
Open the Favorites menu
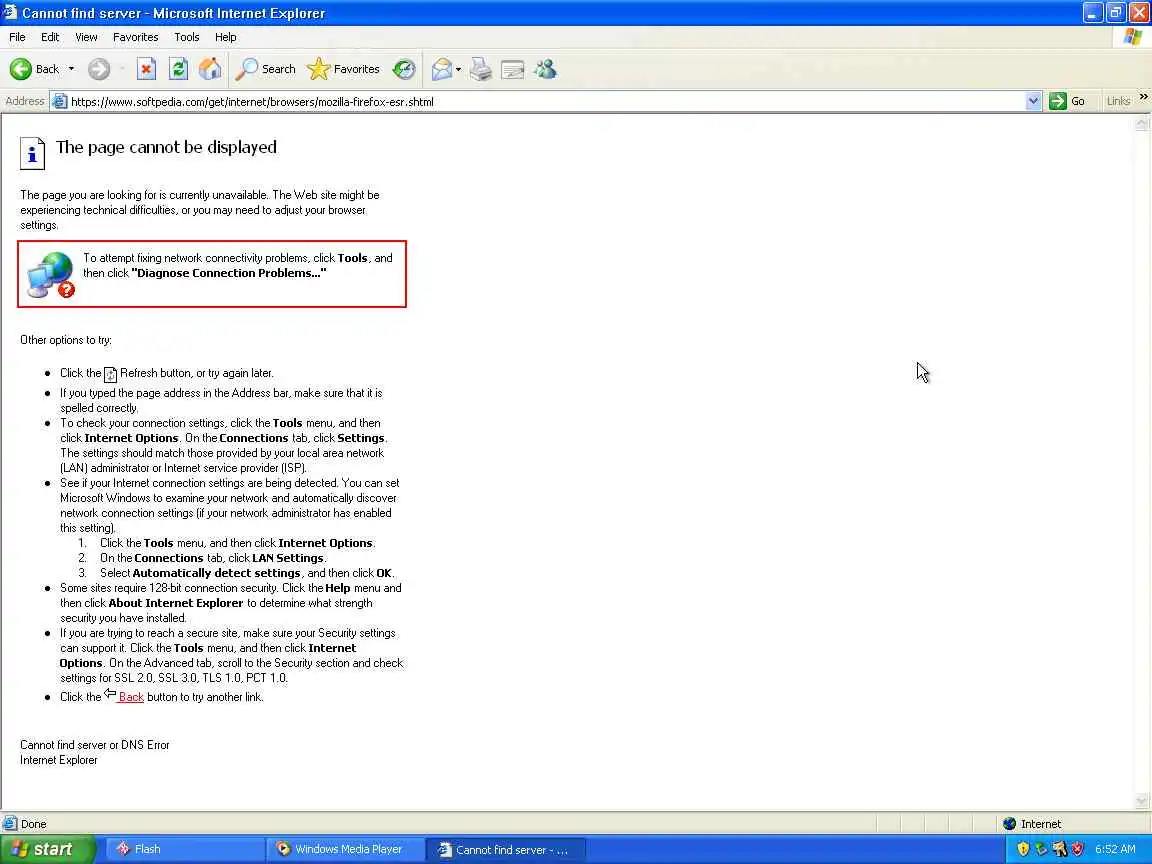tap(136, 37)
